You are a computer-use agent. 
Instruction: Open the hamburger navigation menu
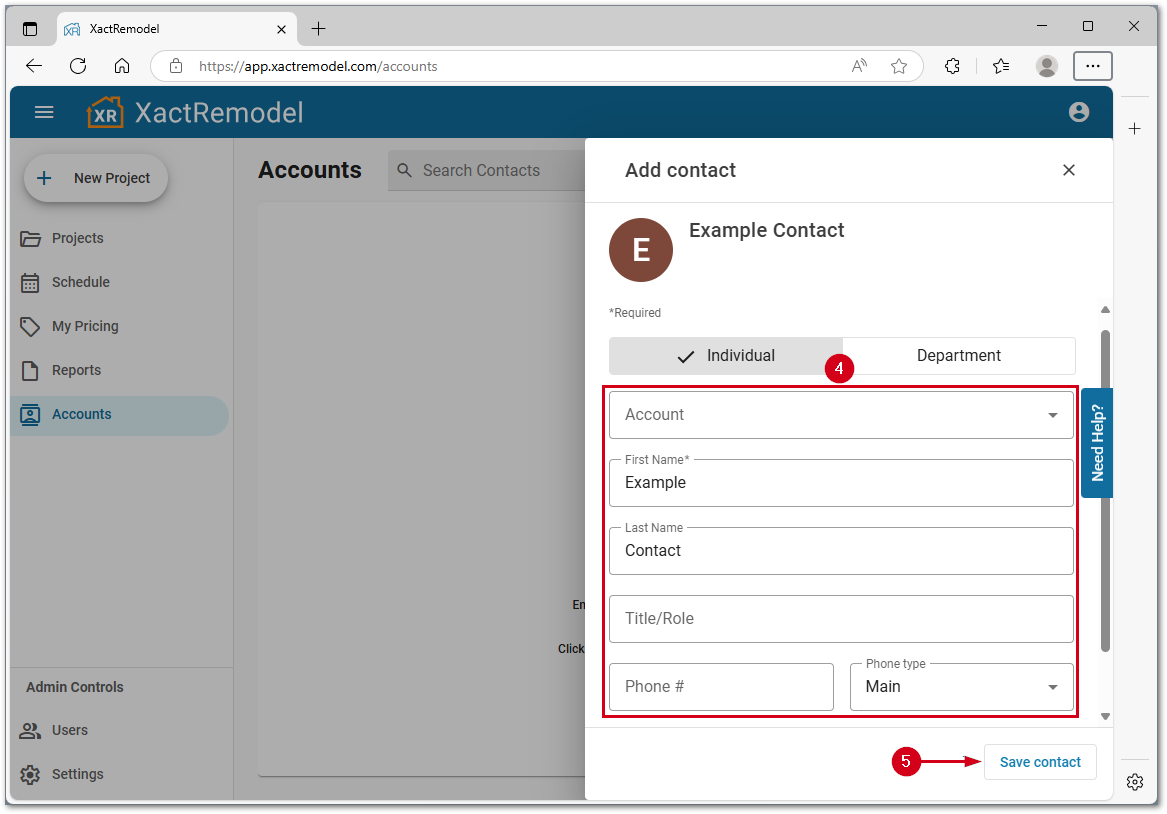[x=44, y=112]
